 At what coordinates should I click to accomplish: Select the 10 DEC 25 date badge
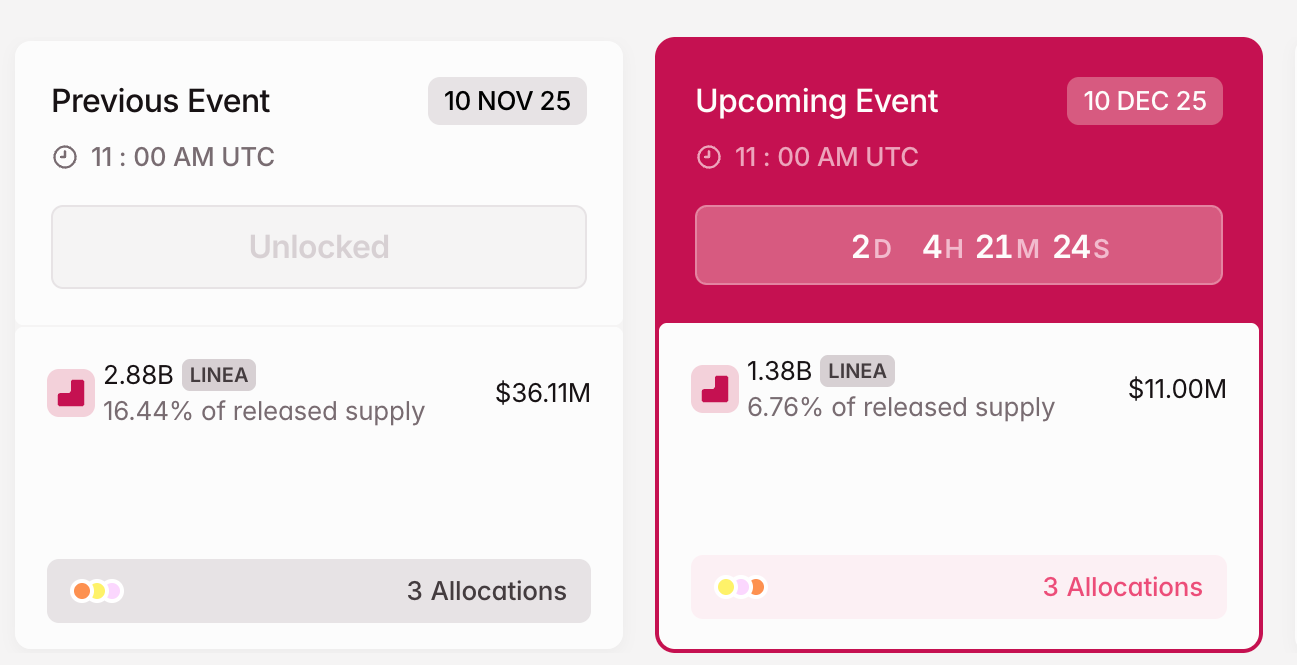1144,101
